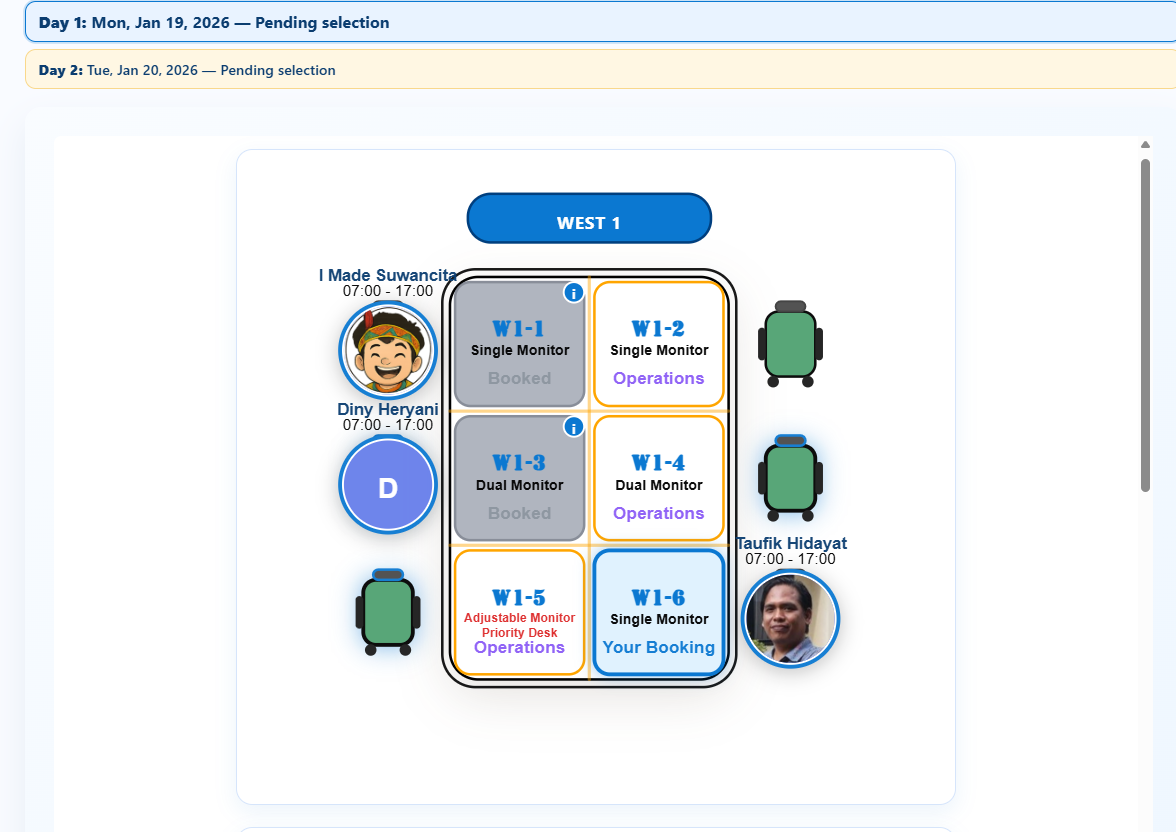Select priority desk W1-5

click(519, 613)
